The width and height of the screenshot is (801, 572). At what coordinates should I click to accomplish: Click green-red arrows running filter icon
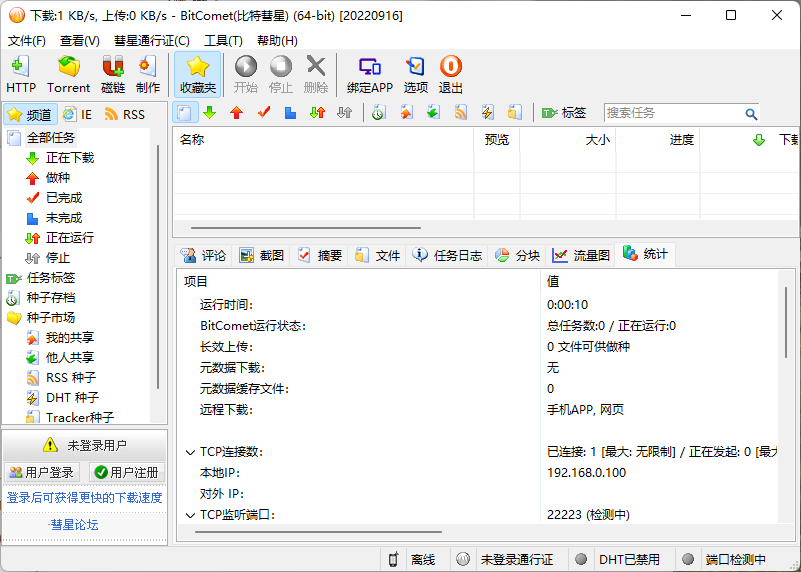pos(317,113)
